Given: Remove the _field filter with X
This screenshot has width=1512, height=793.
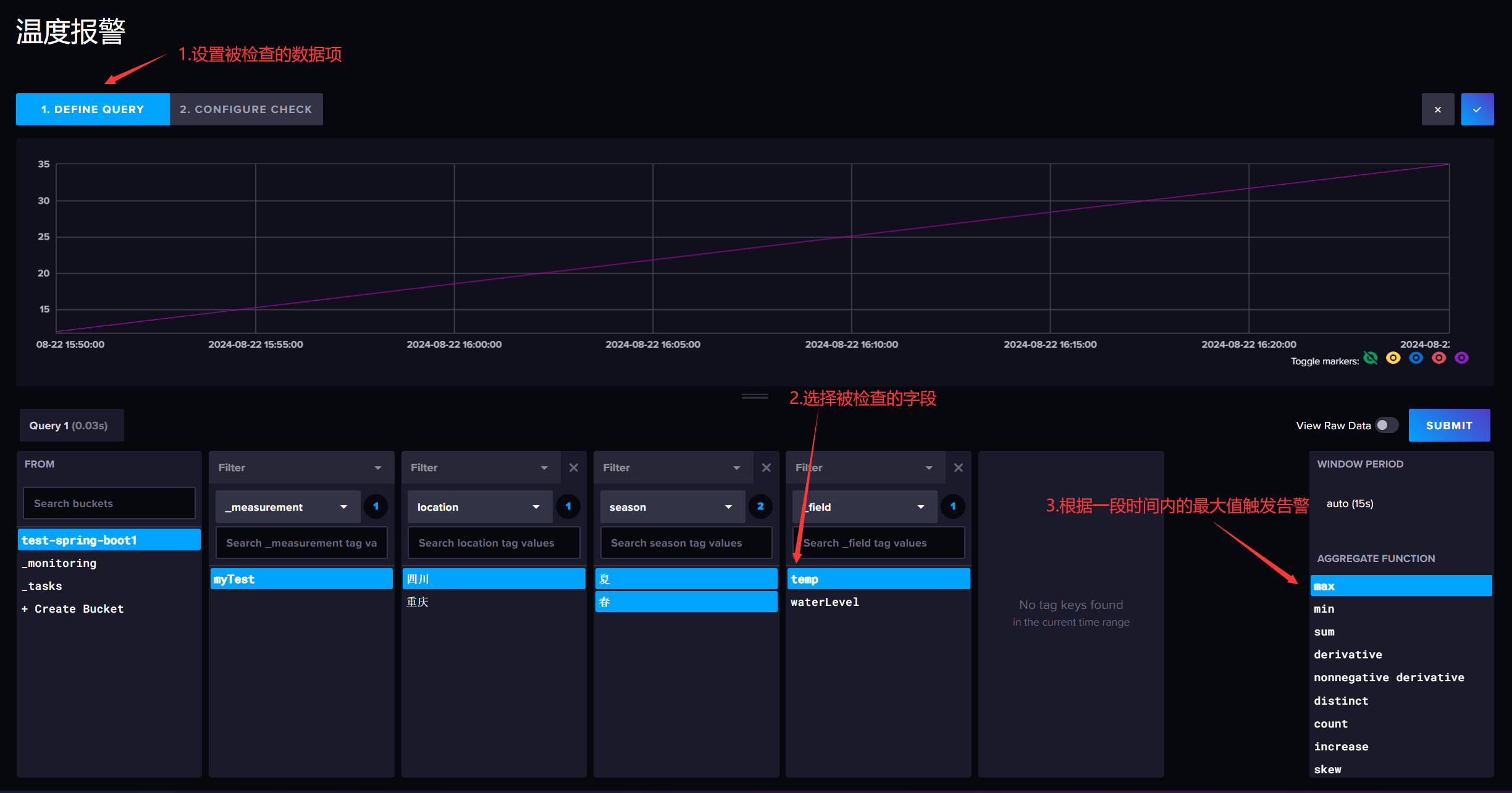Looking at the screenshot, I should [958, 468].
